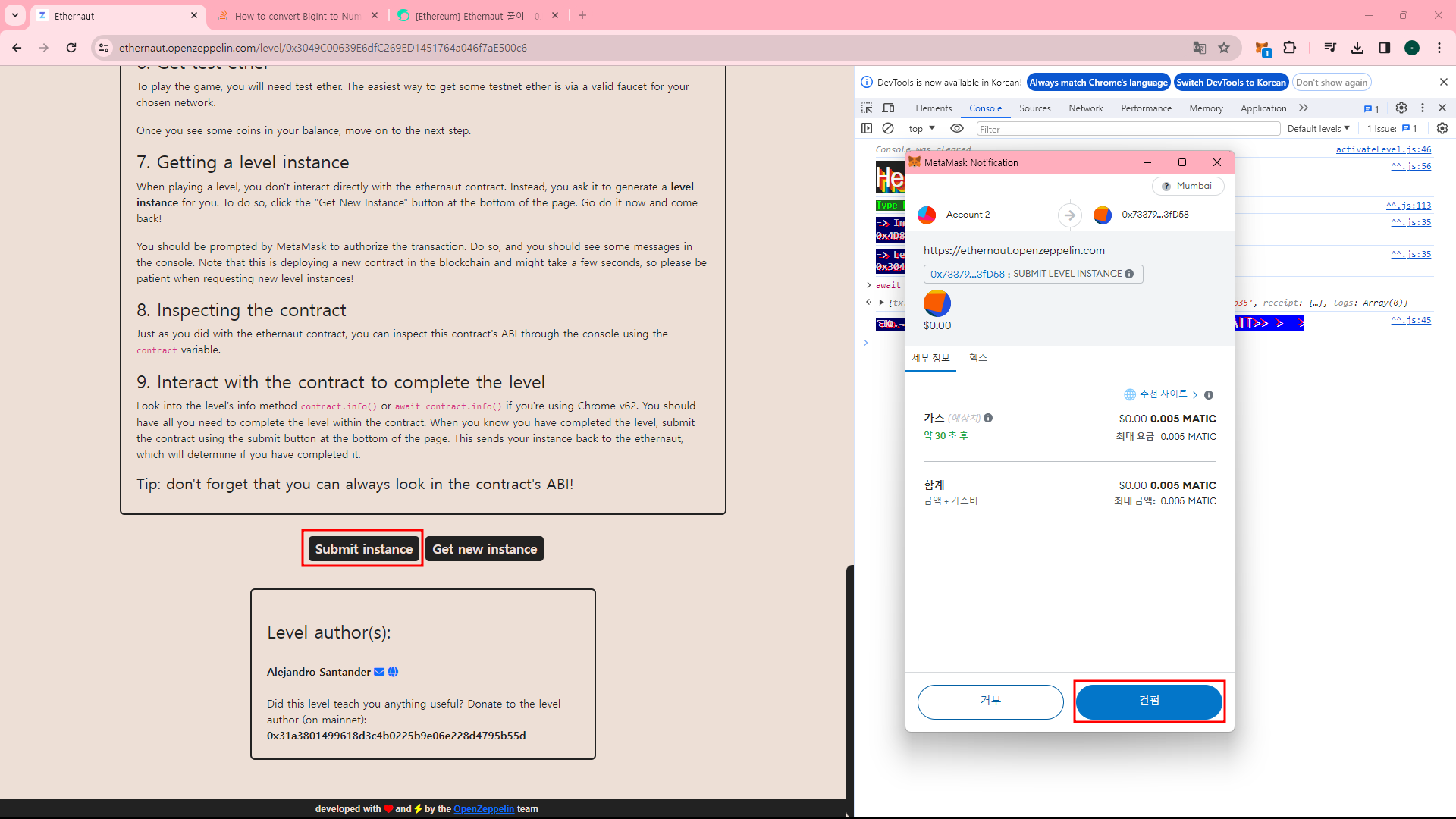The height and width of the screenshot is (819, 1456).
Task: Select the 헥스 tab in MetaMask
Action: tap(978, 358)
